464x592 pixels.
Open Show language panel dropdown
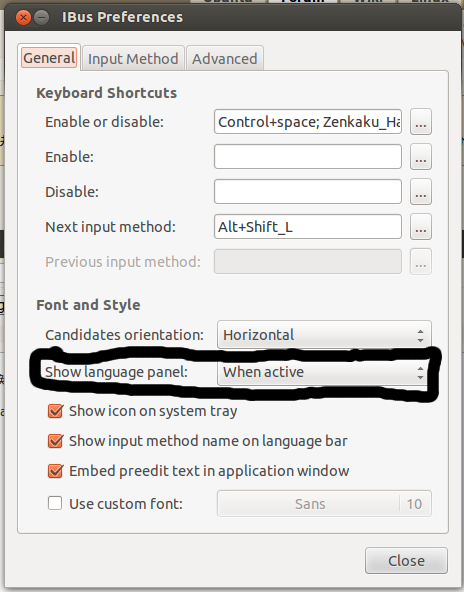pyautogui.click(x=324, y=372)
